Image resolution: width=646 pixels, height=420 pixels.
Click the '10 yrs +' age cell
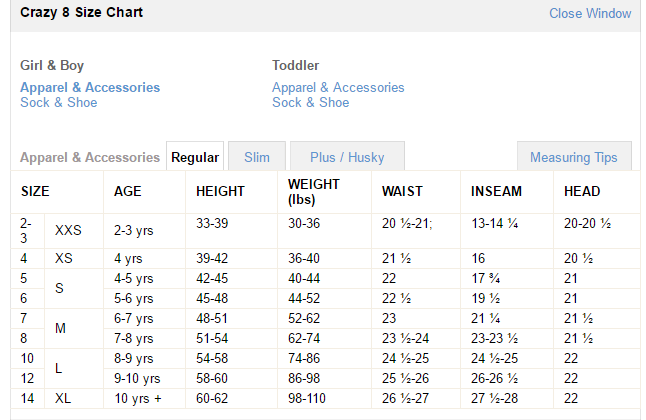137,399
